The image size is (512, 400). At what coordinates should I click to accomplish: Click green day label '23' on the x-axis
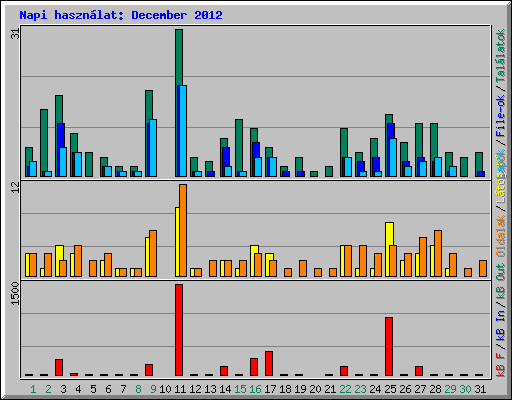pos(360,389)
